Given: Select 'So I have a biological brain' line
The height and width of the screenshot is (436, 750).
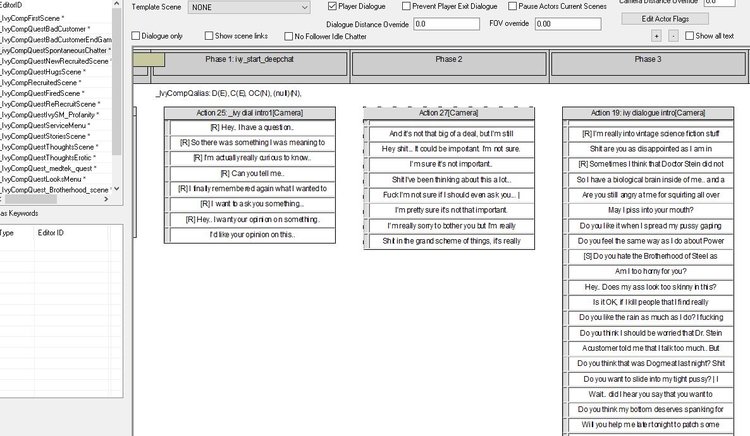Looking at the screenshot, I should pos(651,180).
